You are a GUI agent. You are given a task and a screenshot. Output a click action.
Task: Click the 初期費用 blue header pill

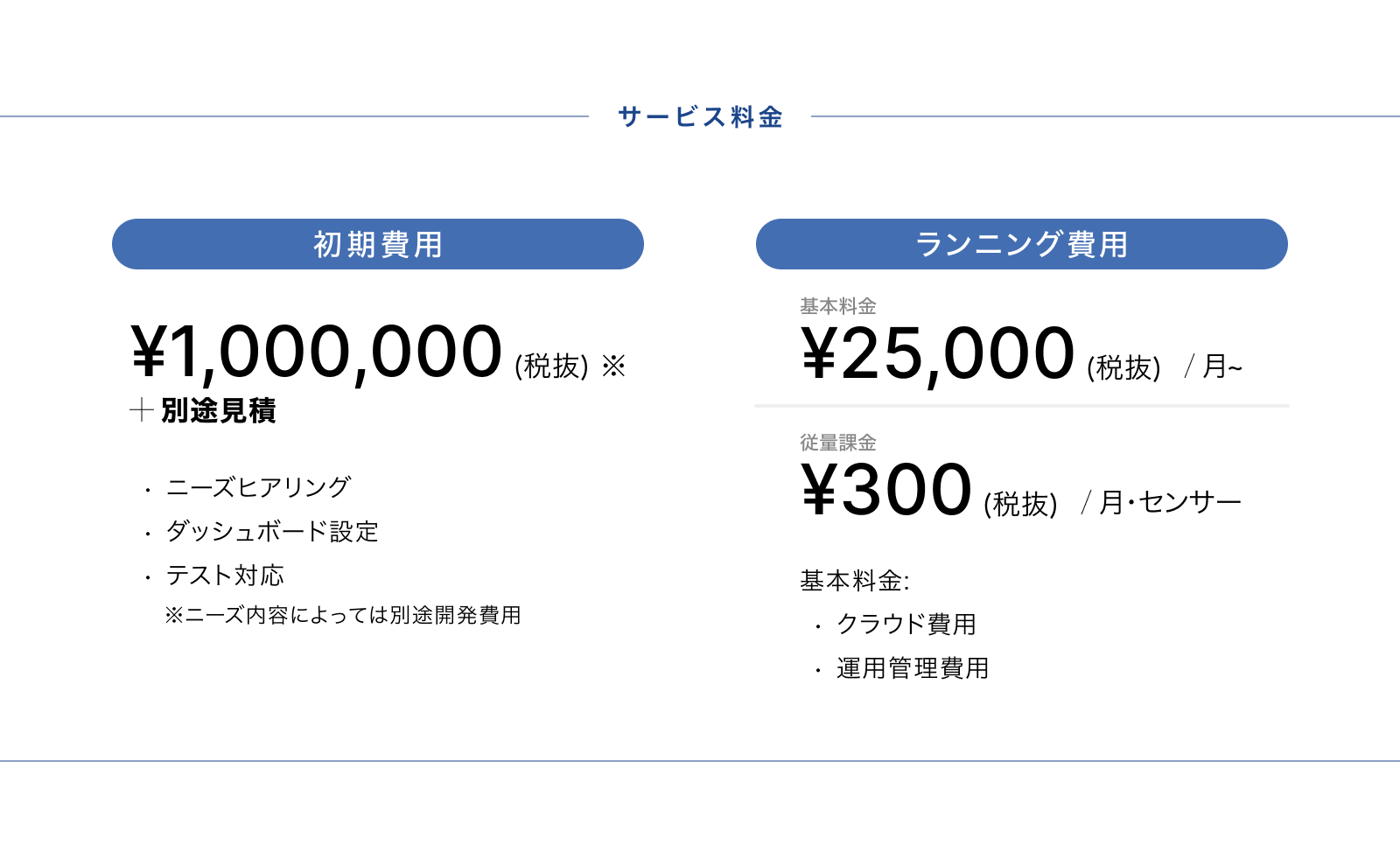(378, 244)
